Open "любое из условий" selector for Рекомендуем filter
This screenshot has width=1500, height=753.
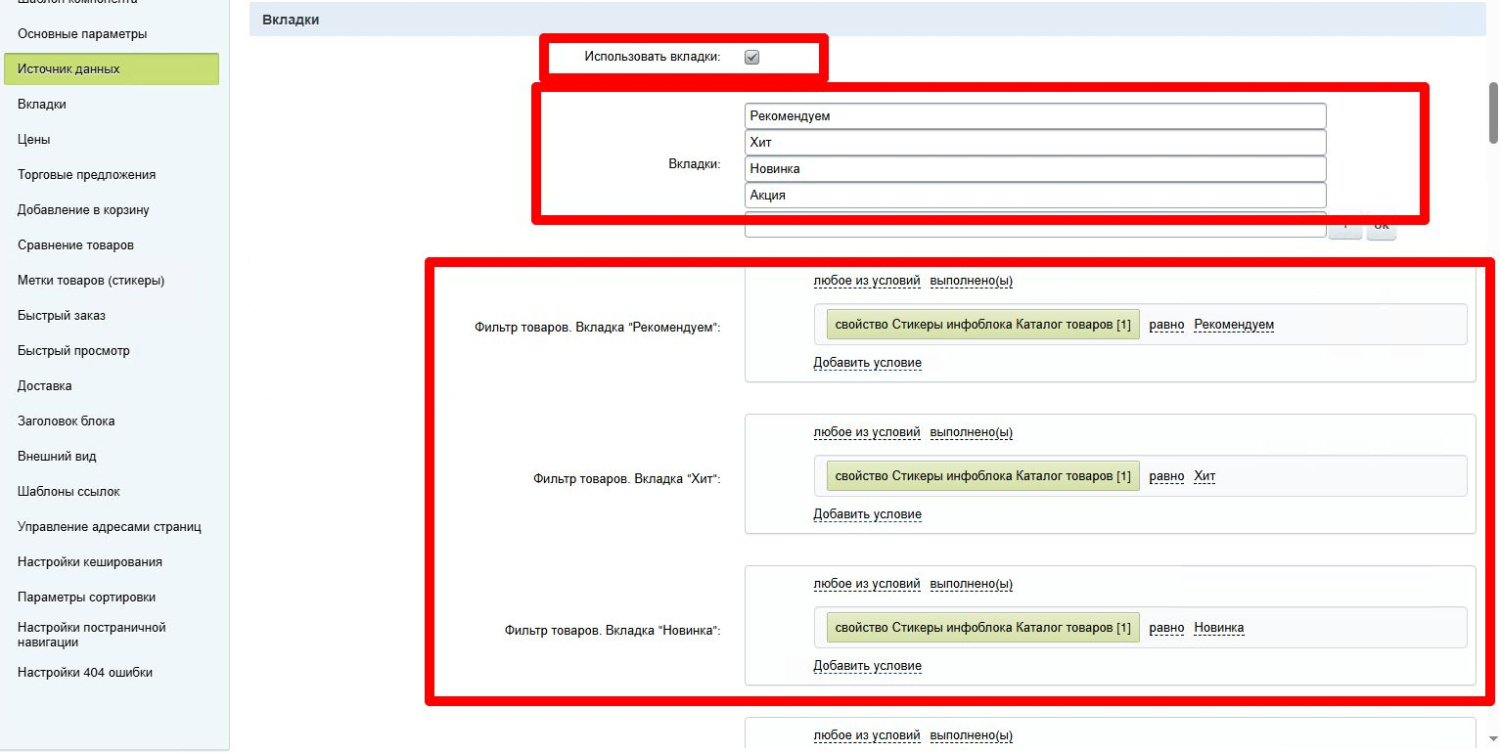tap(866, 281)
